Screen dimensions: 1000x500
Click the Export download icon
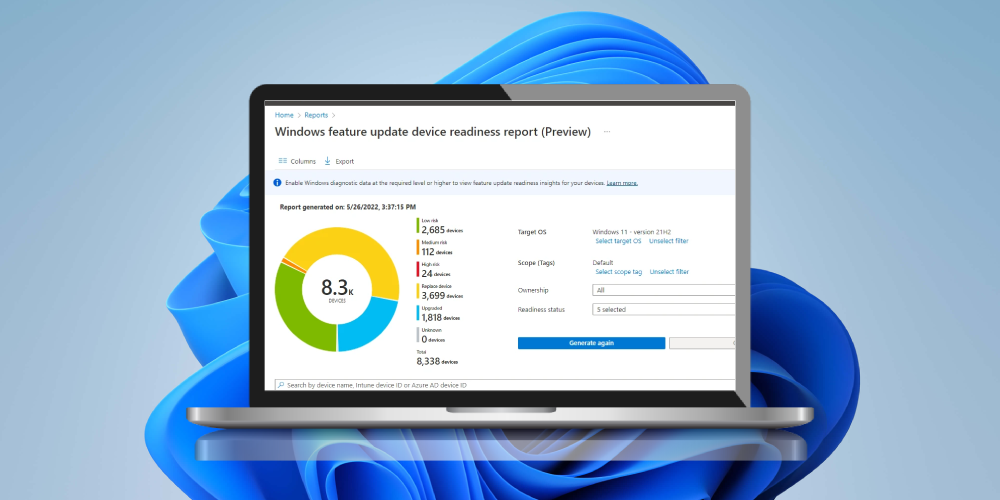tap(327, 161)
